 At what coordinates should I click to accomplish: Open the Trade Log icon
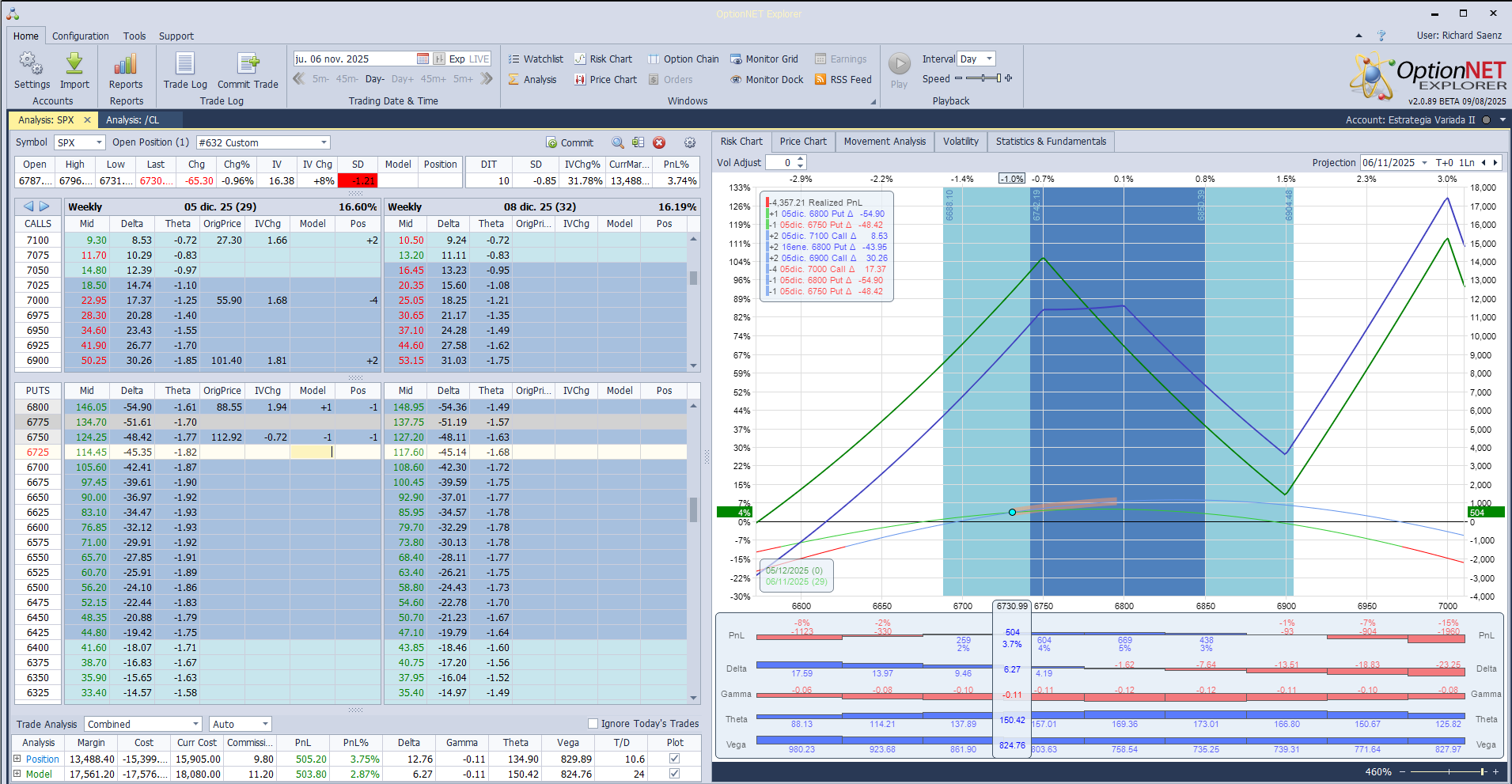pyautogui.click(x=185, y=64)
